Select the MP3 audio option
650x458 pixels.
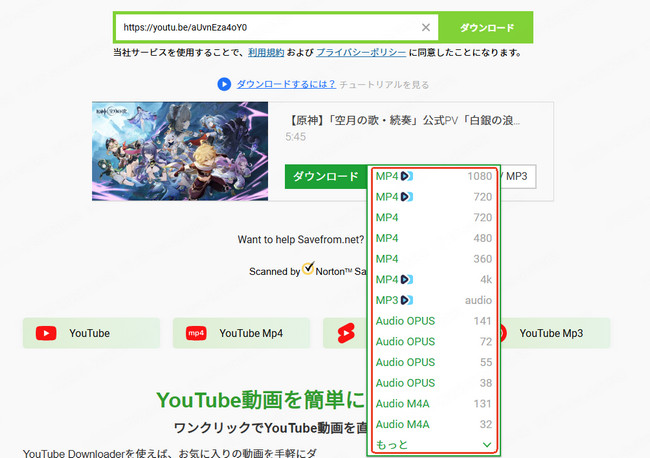434,300
